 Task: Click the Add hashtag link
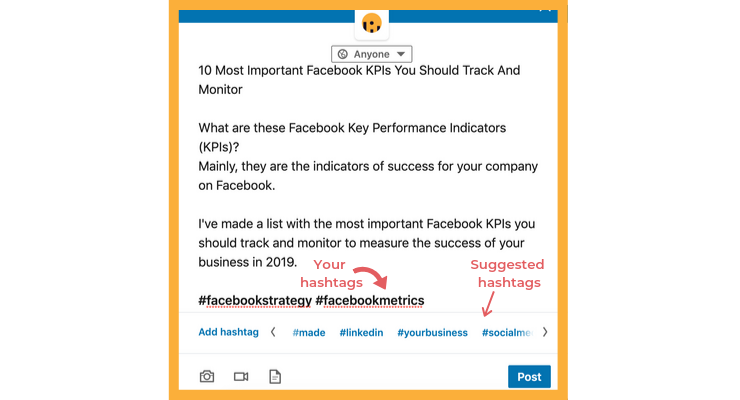[228, 332]
